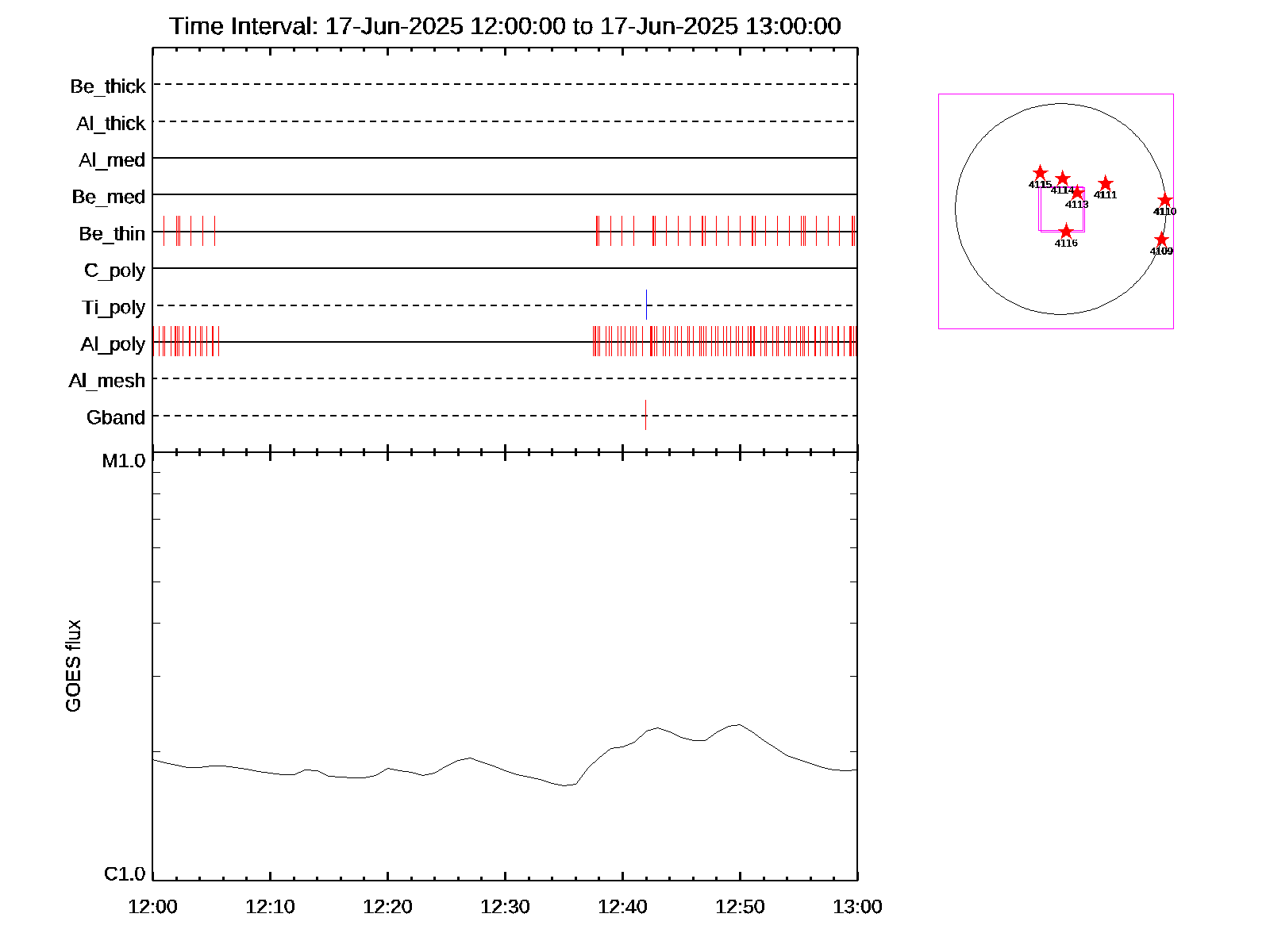
Task: Click the red star for region 4115
Action: tap(1040, 173)
